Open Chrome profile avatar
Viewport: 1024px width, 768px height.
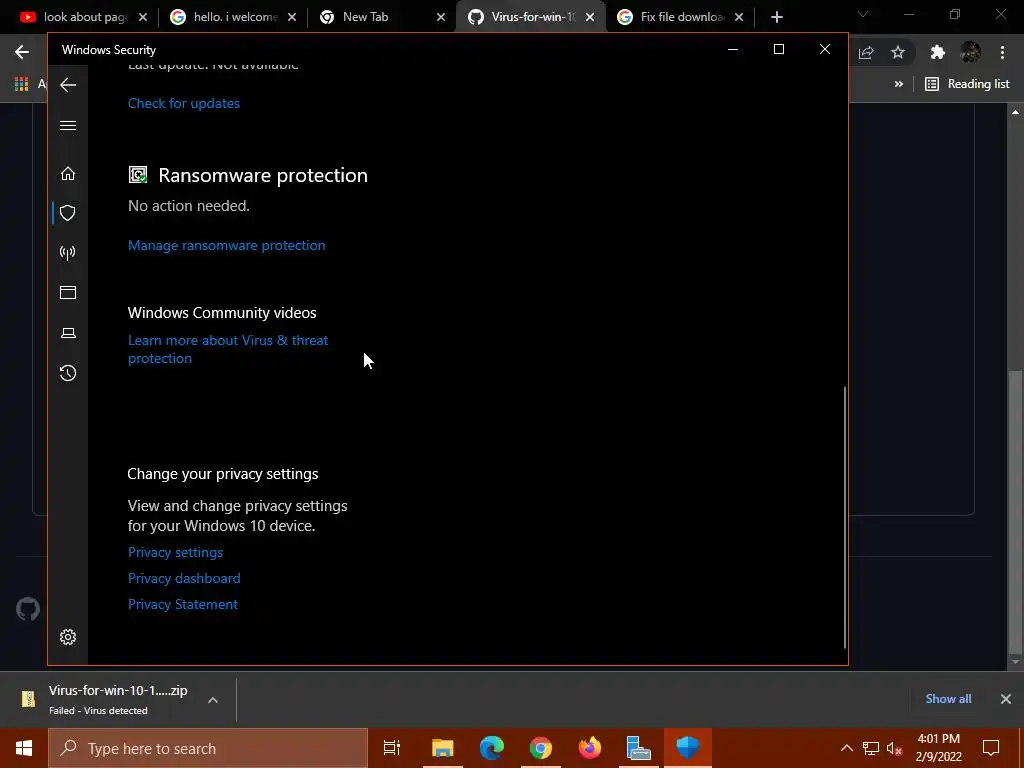point(970,52)
